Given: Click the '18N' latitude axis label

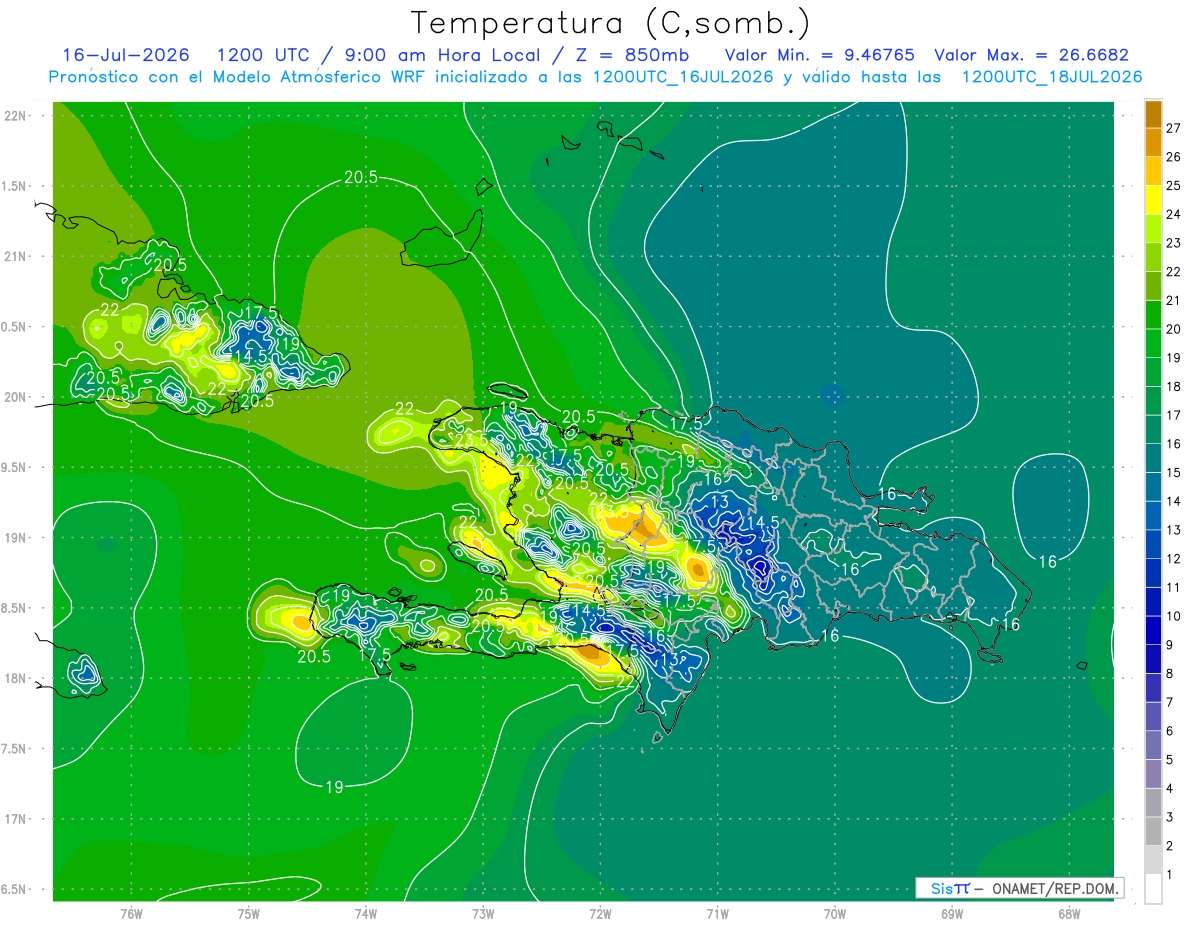Looking at the screenshot, I should (16, 678).
